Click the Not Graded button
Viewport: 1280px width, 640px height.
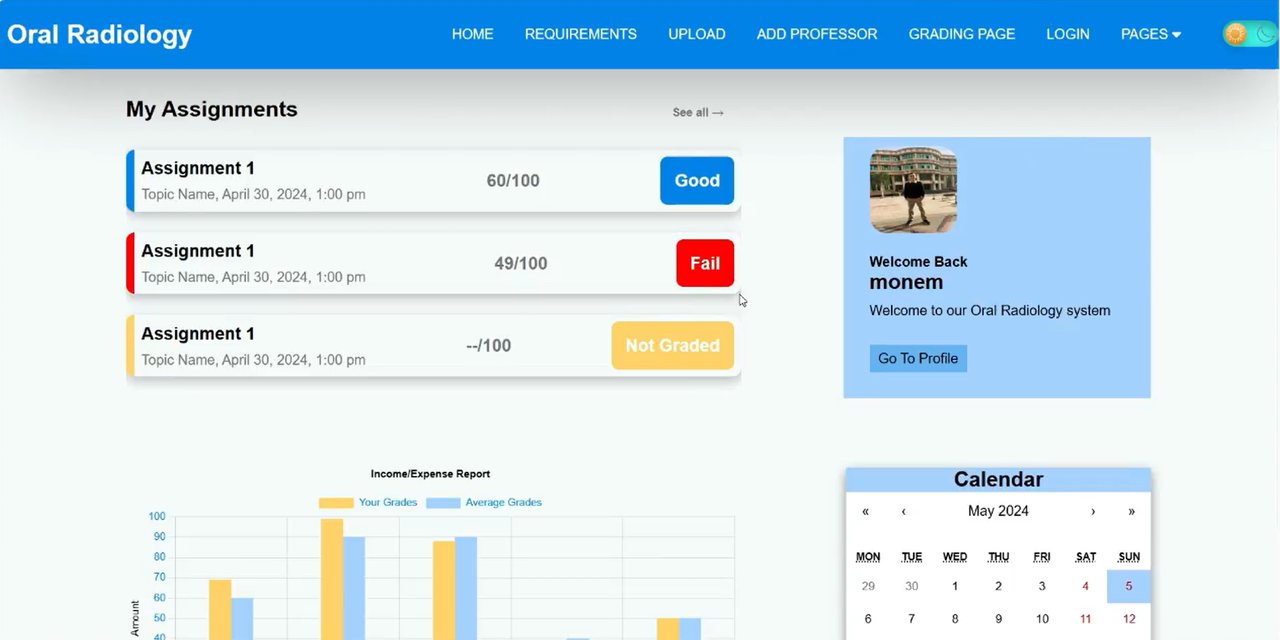pos(673,345)
